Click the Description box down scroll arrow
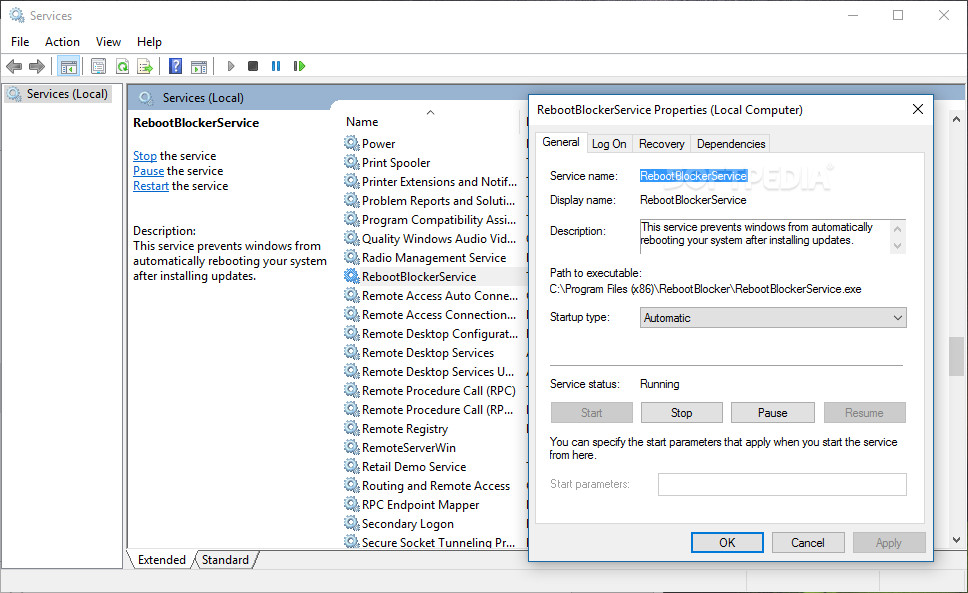 coord(898,246)
